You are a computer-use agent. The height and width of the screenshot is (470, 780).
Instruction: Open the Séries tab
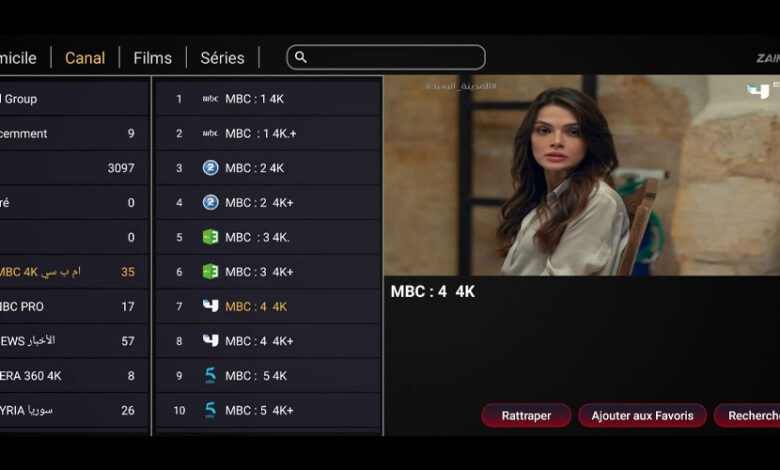[x=222, y=58]
